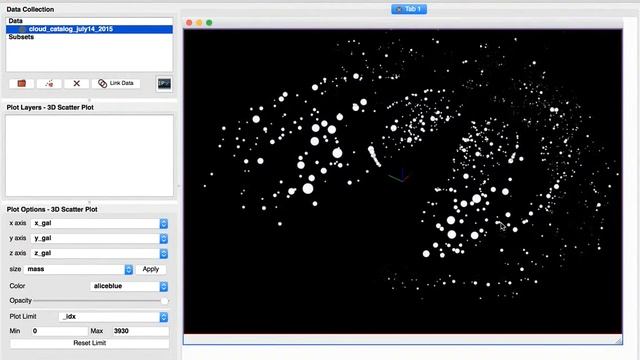Viewport: 640px width, 360px height.
Task: Click the Reset Limit button
Action: pyautogui.click(x=89, y=343)
